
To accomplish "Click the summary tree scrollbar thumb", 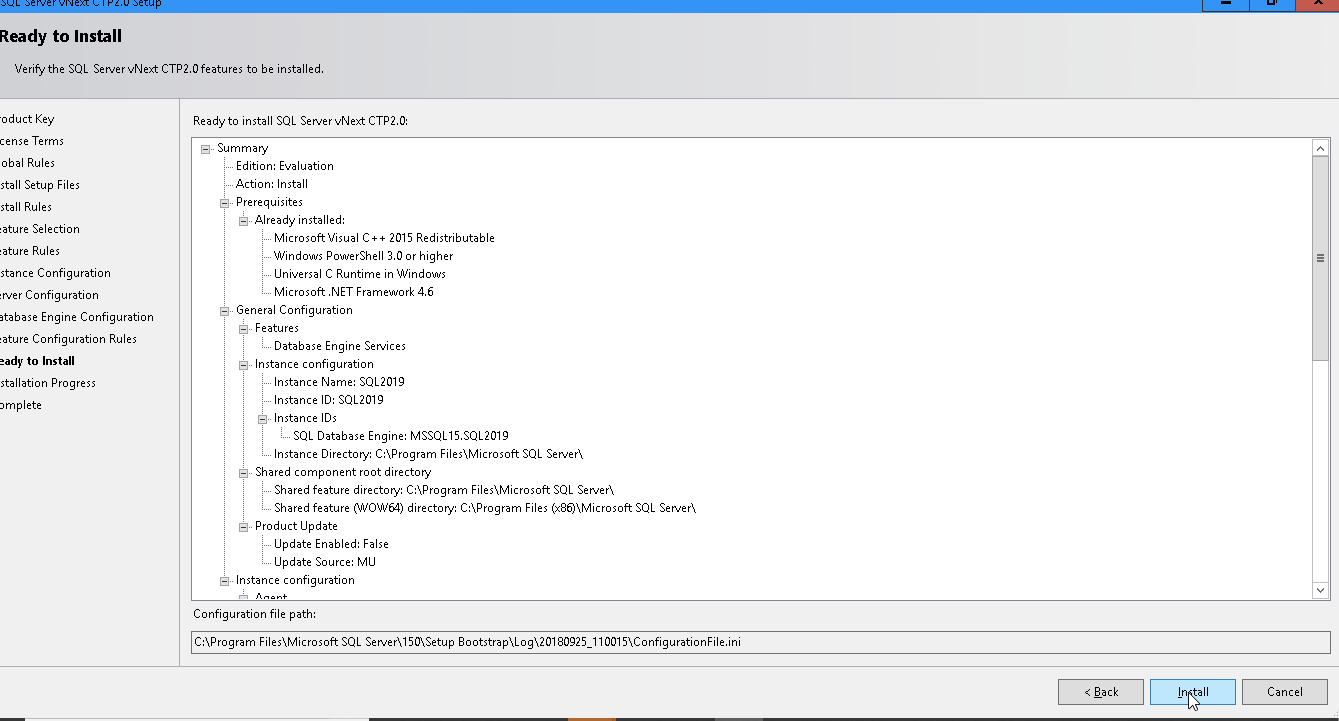I will tap(1321, 258).
